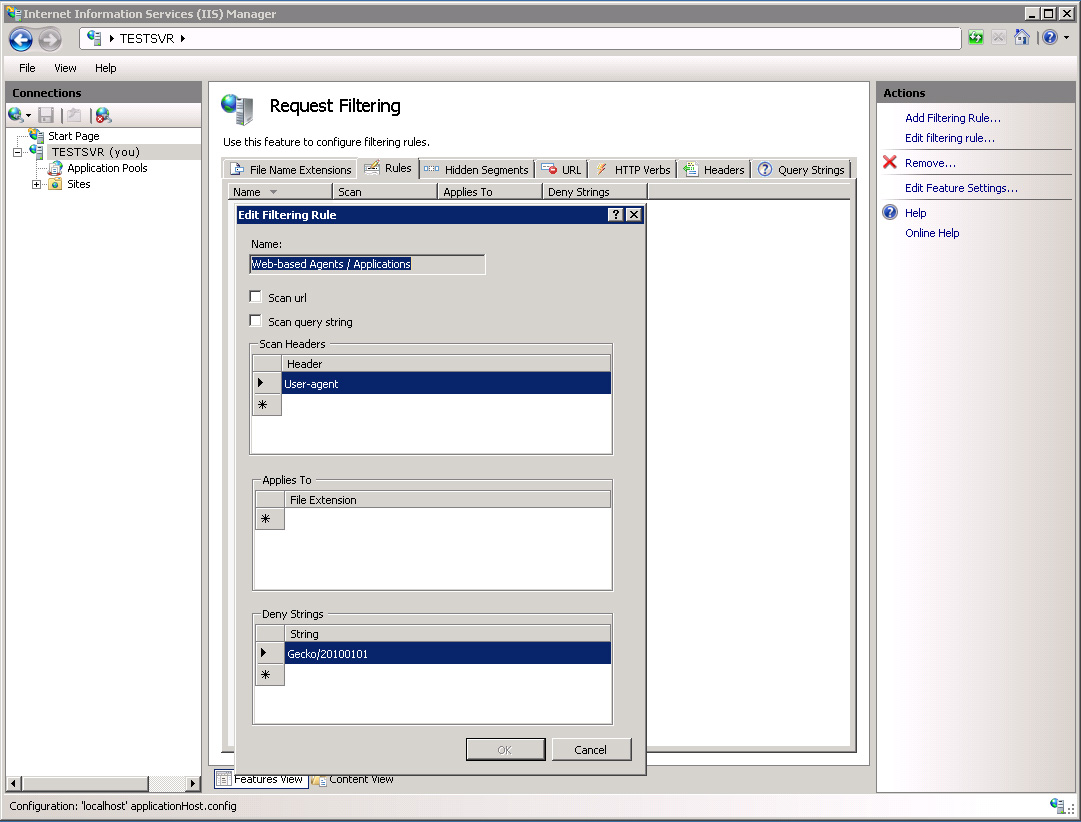Click the Forward navigation arrow

coord(50,39)
